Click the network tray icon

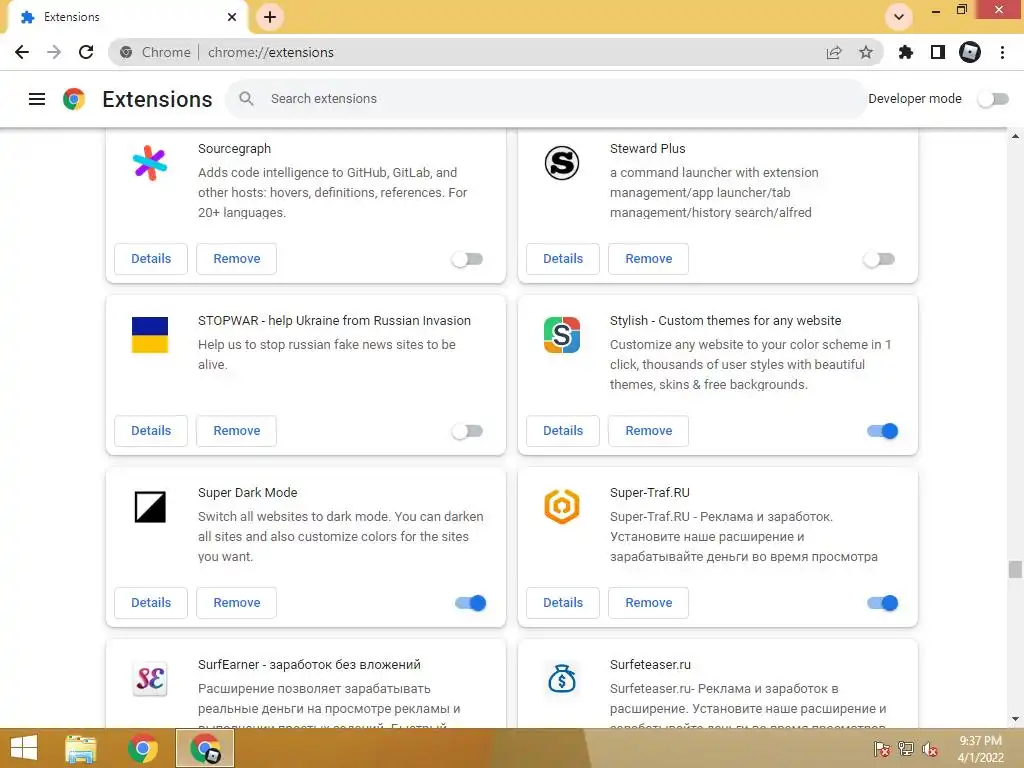click(x=906, y=749)
